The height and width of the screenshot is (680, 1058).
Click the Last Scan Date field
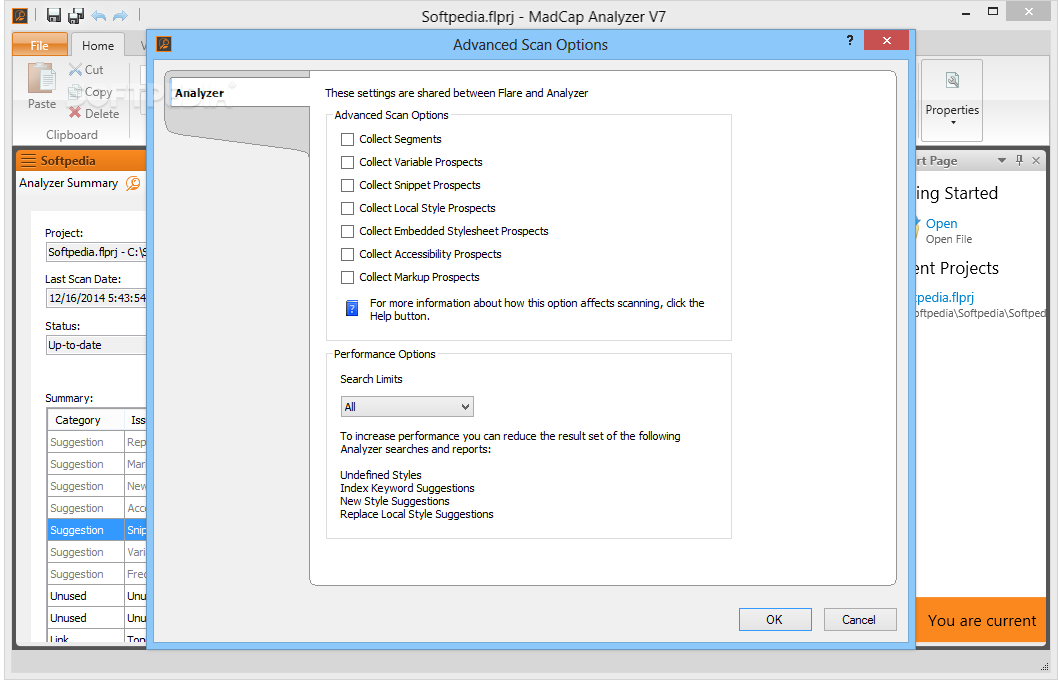[96, 298]
